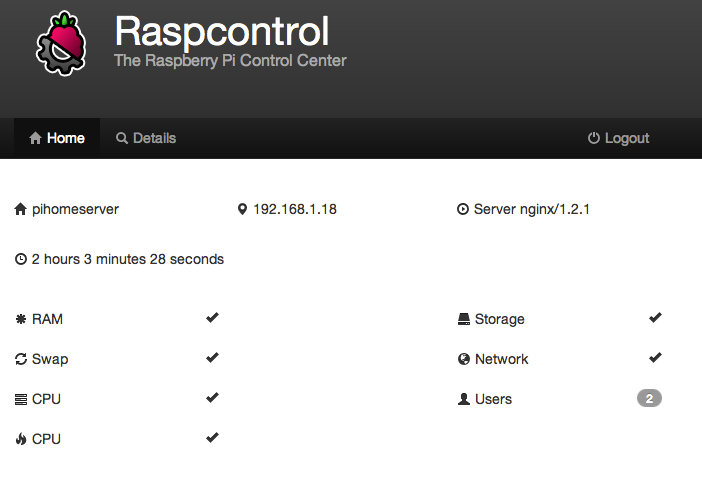Viewport: 702px width, 489px height.
Task: Click the asterisk icon next to RAM
Action: click(21, 319)
